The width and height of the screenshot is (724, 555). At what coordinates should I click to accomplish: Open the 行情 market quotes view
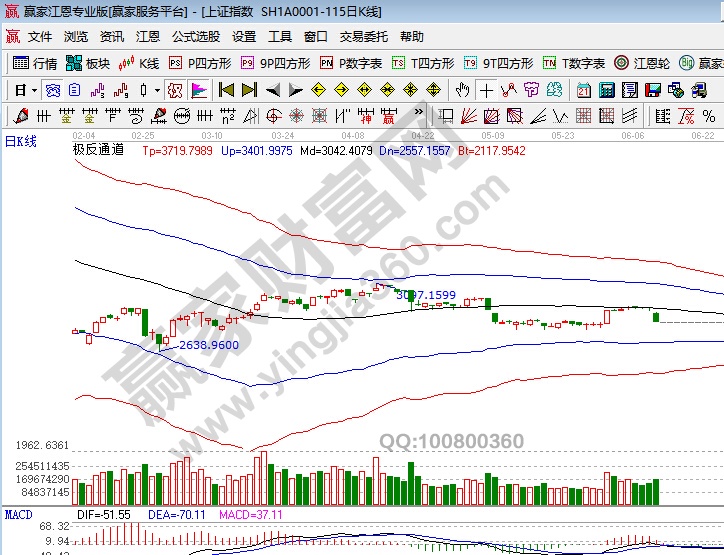click(x=35, y=63)
